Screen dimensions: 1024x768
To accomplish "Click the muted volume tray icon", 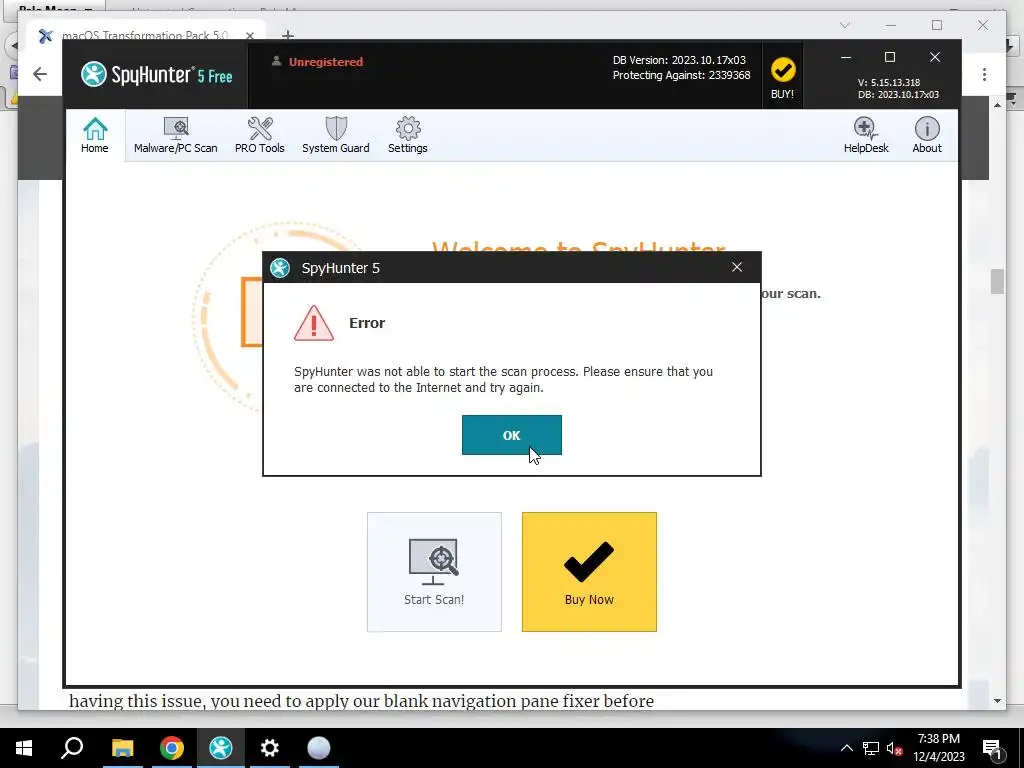I will pos(894,748).
